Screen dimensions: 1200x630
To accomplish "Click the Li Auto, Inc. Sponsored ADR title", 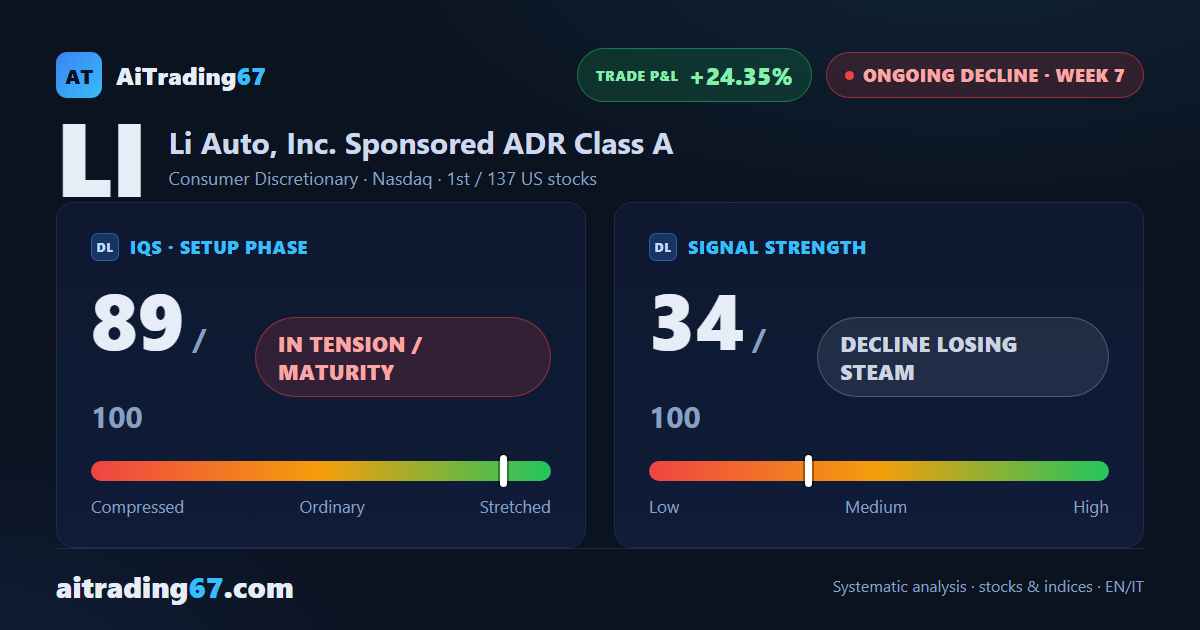I will 421,144.
